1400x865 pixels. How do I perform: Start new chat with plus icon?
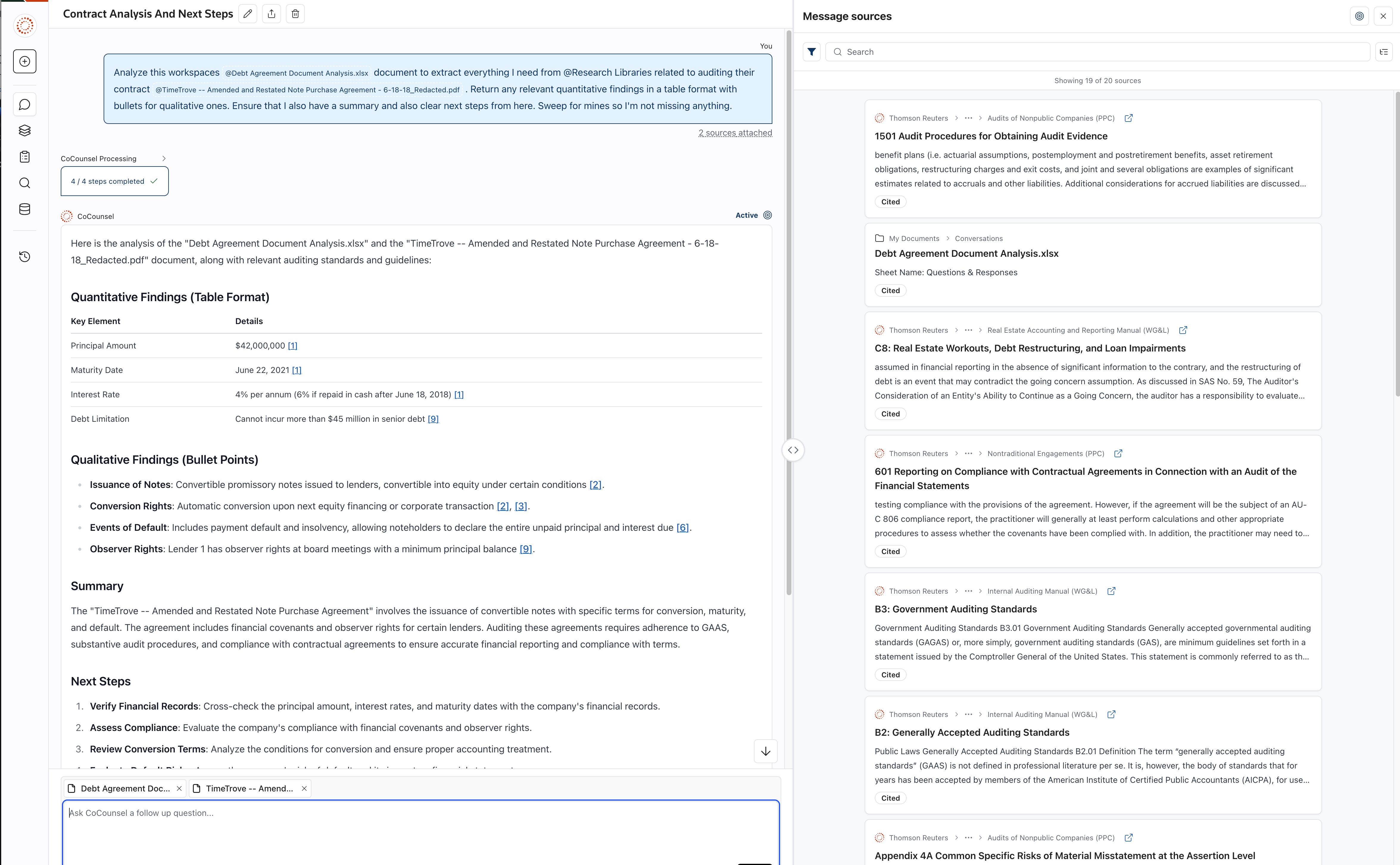pyautogui.click(x=25, y=61)
